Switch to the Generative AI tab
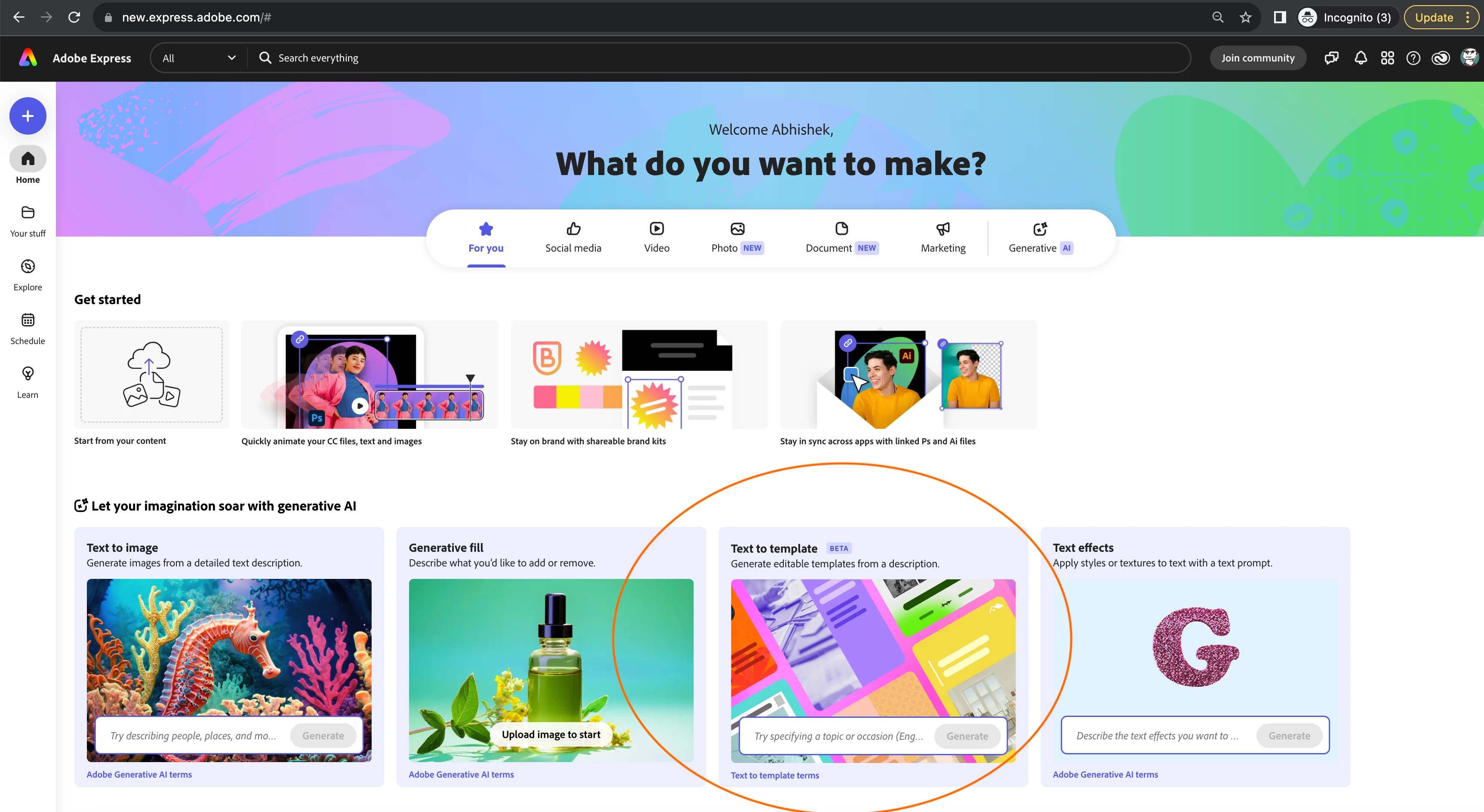The width and height of the screenshot is (1484, 812). 1040,238
